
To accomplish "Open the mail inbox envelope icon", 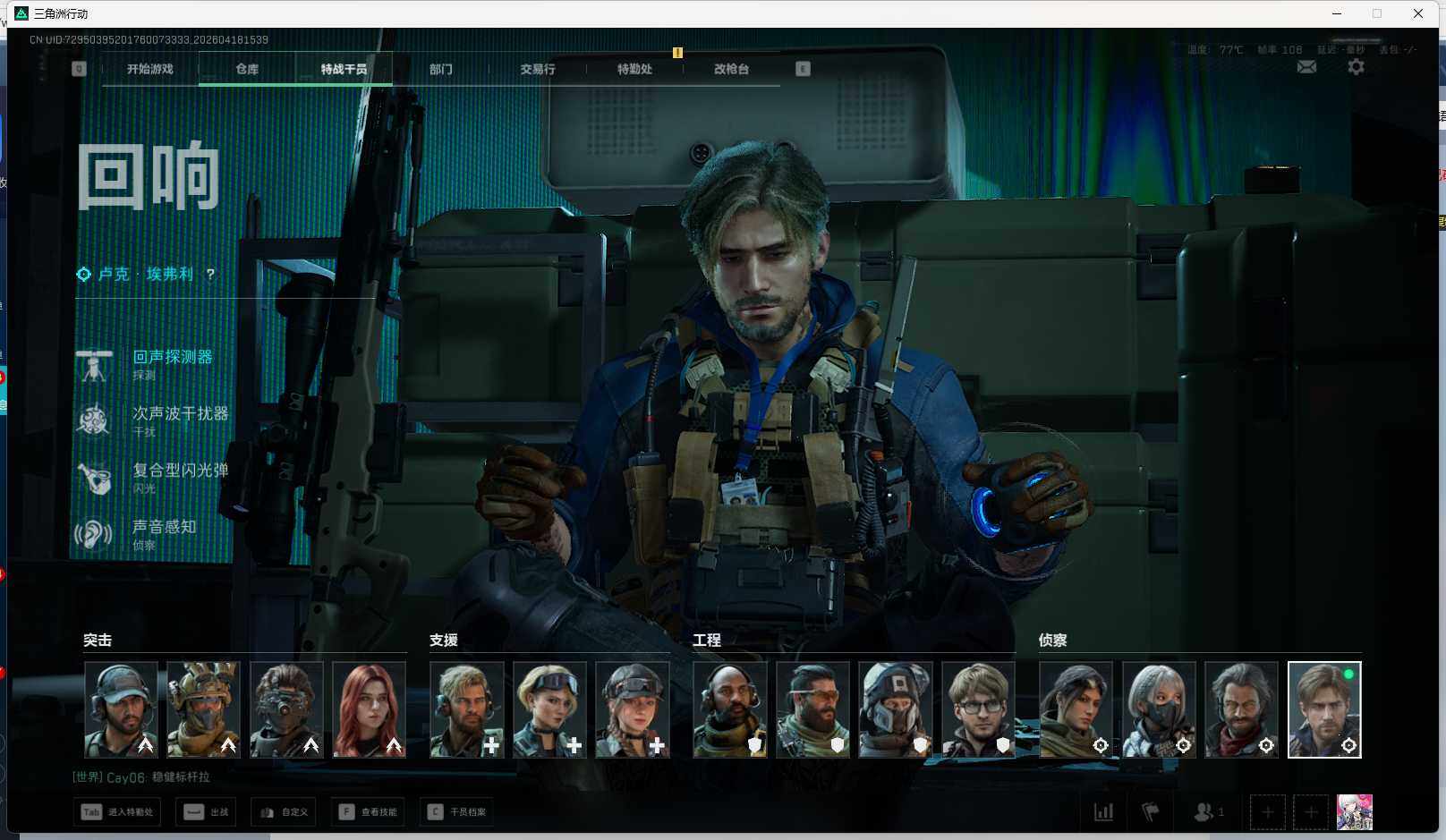I will pos(1306,67).
